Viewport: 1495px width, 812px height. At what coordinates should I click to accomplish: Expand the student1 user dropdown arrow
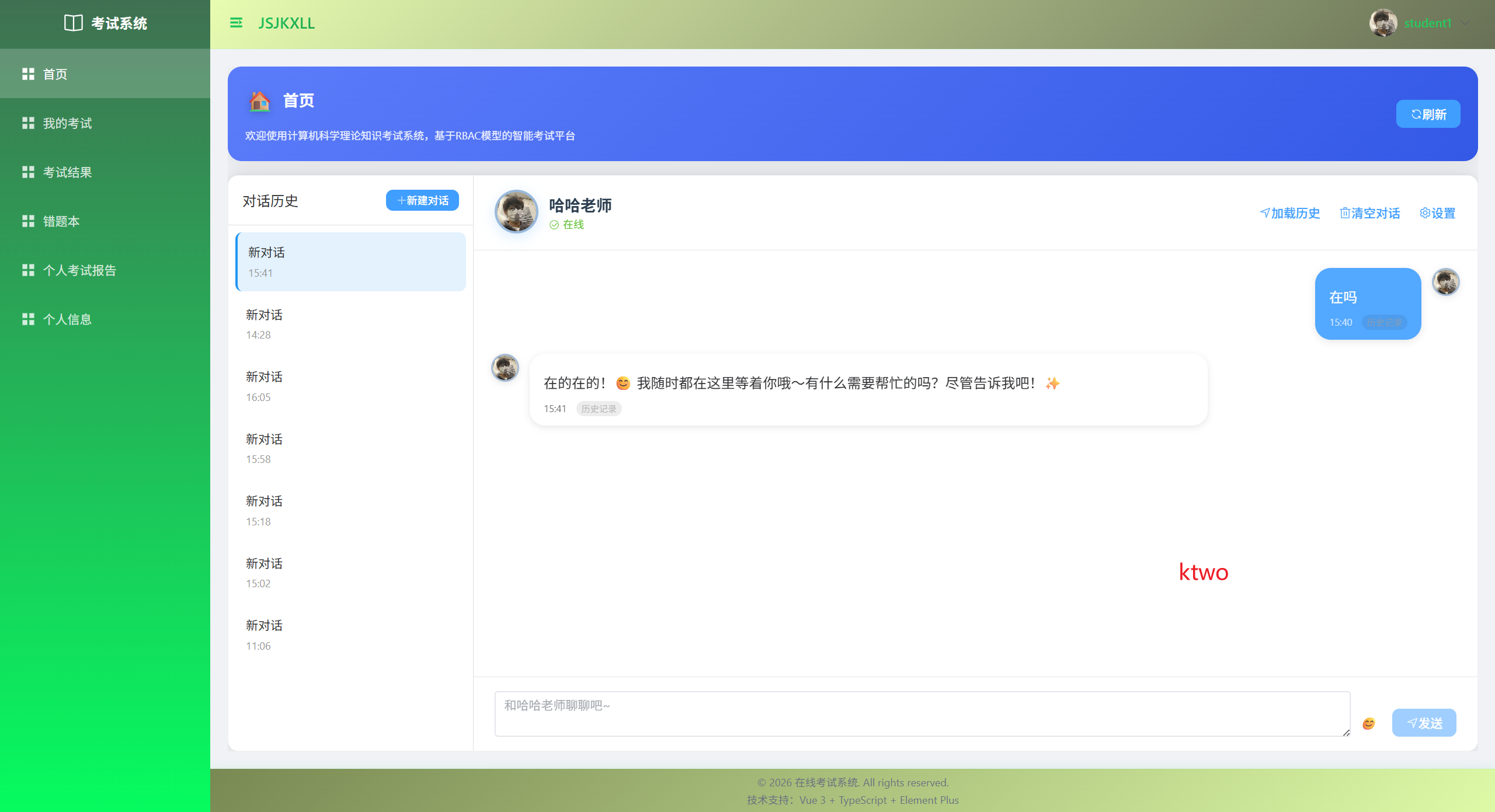[x=1464, y=23]
